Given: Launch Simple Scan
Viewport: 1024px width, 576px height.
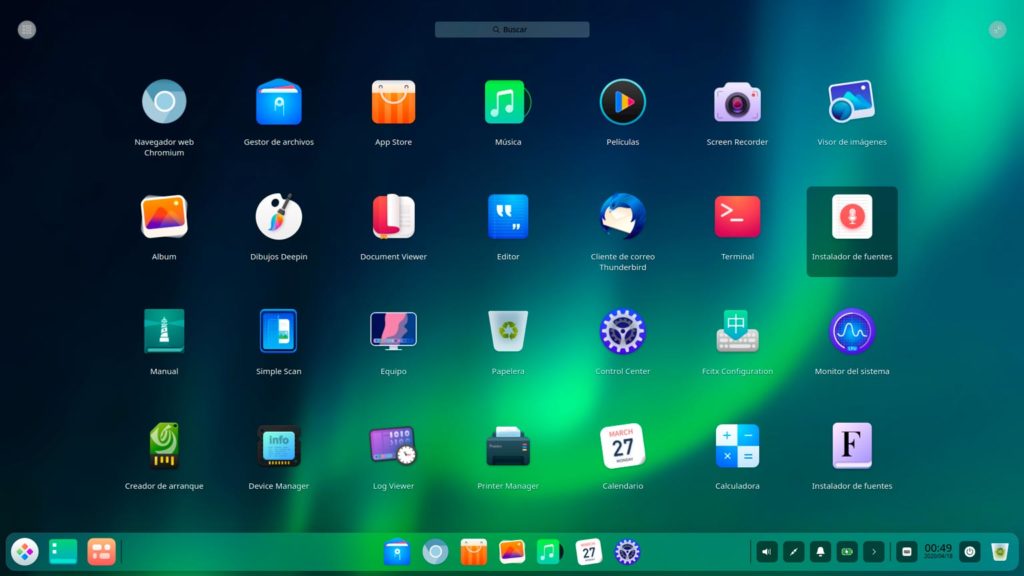Looking at the screenshot, I should (279, 331).
